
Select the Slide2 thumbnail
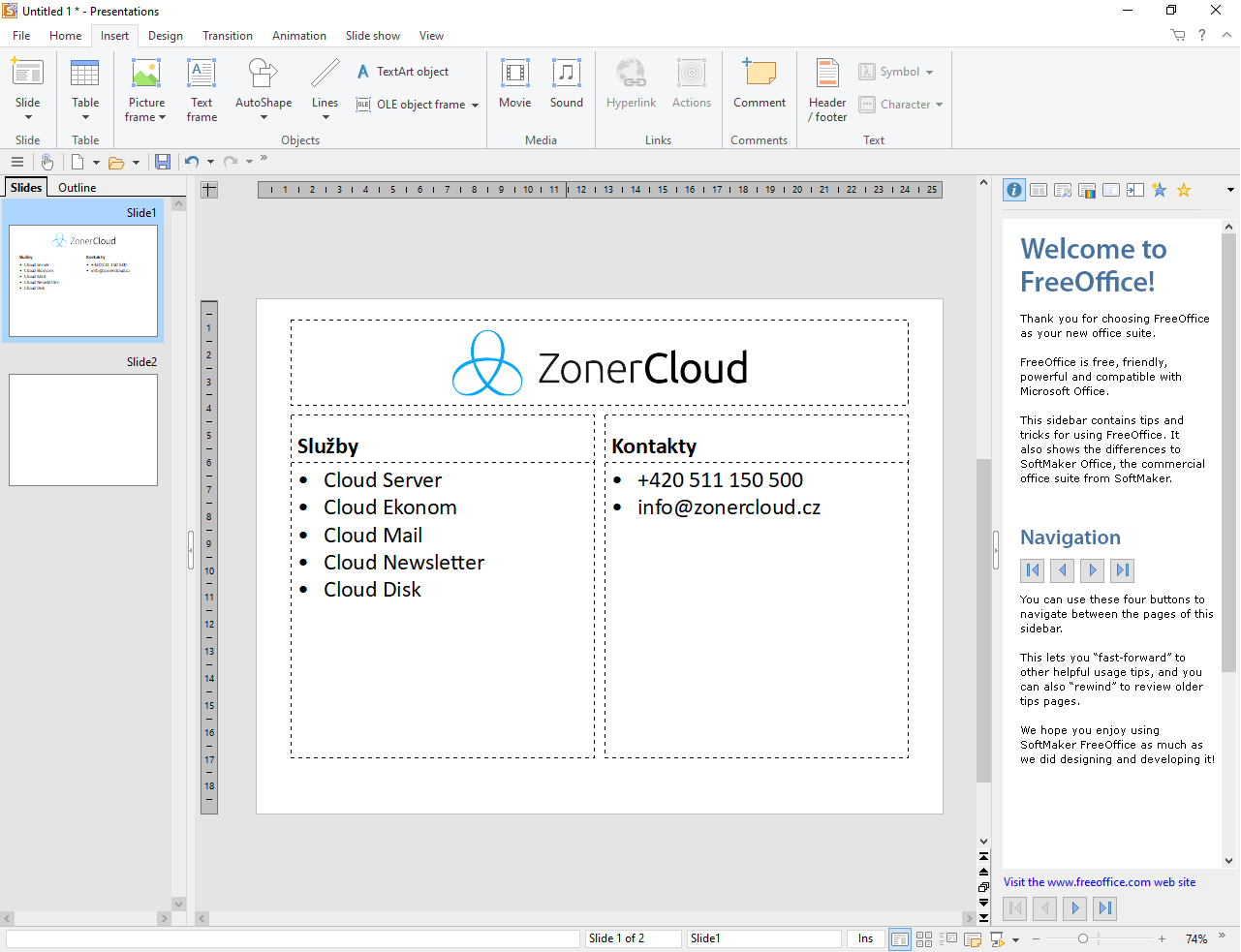point(83,430)
